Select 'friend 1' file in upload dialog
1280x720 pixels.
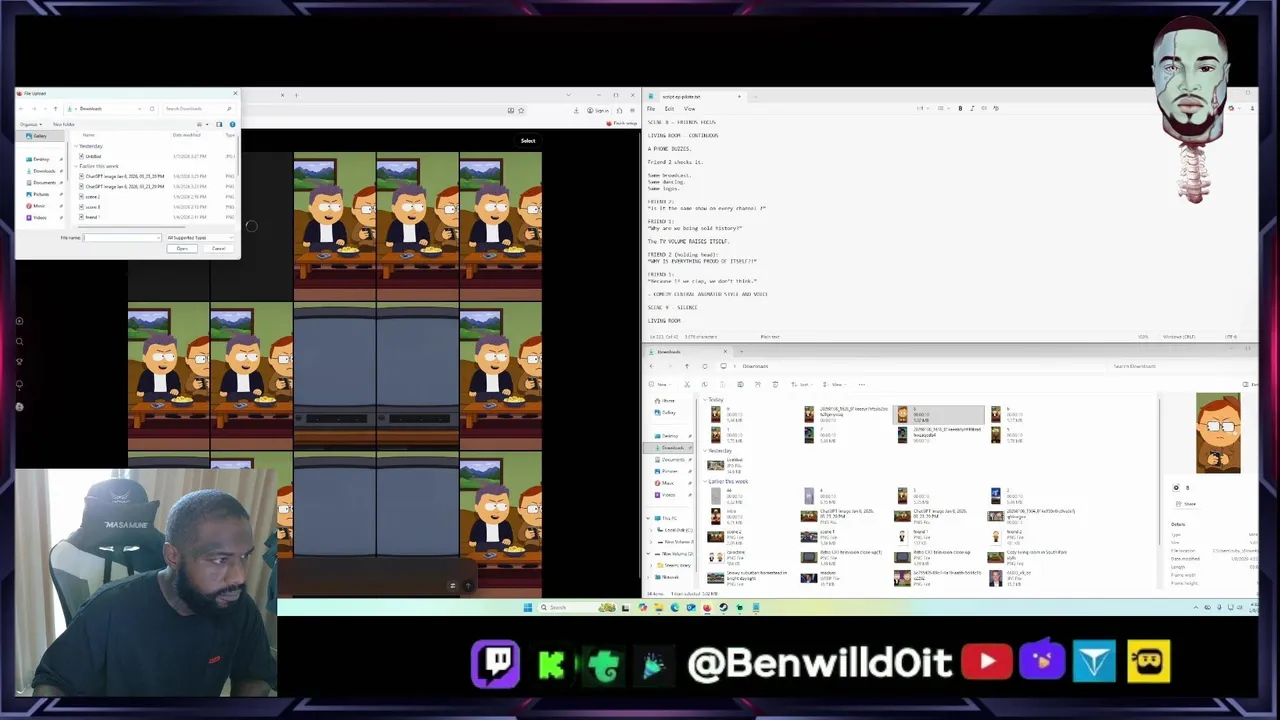(x=92, y=217)
